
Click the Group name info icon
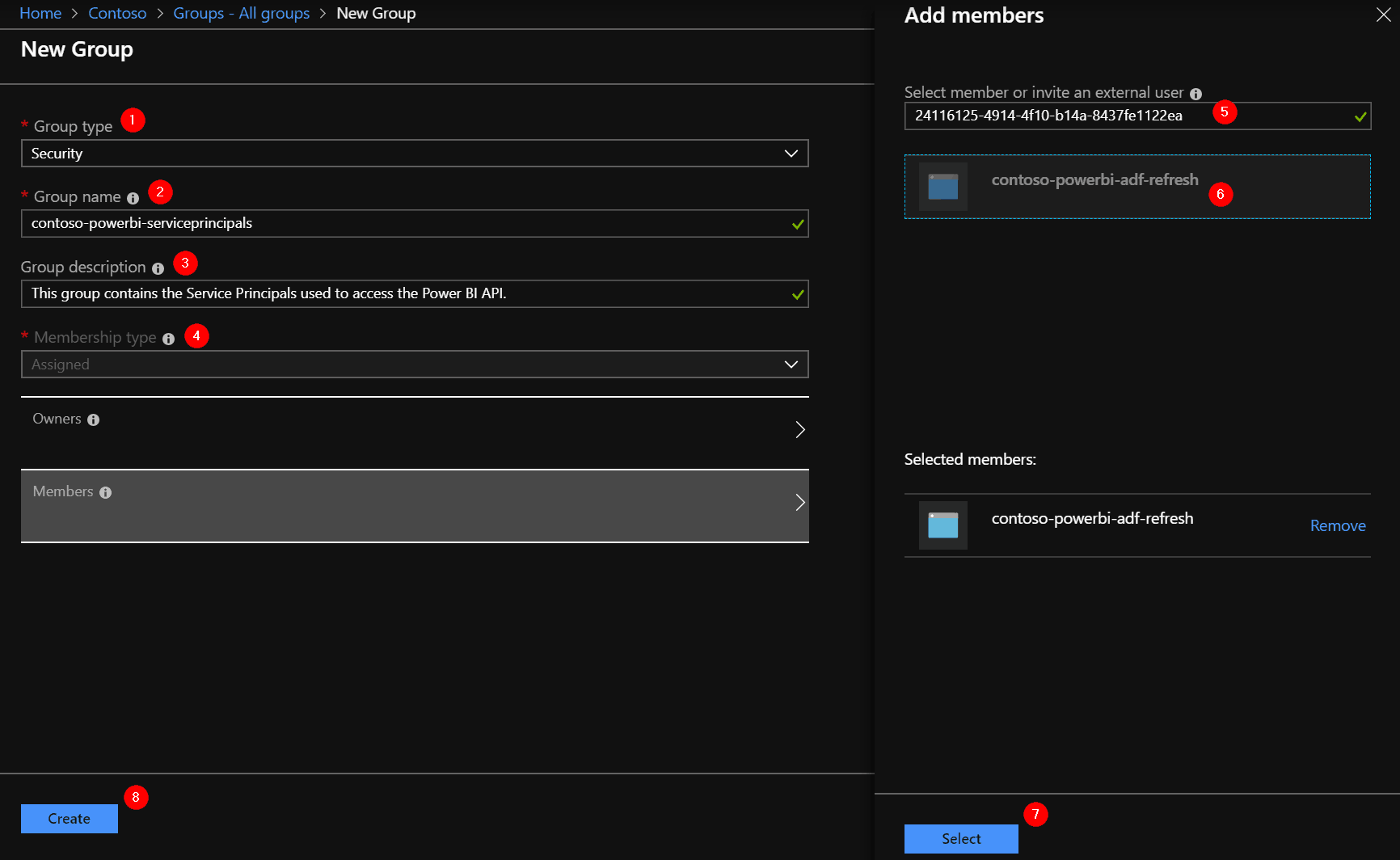click(133, 198)
